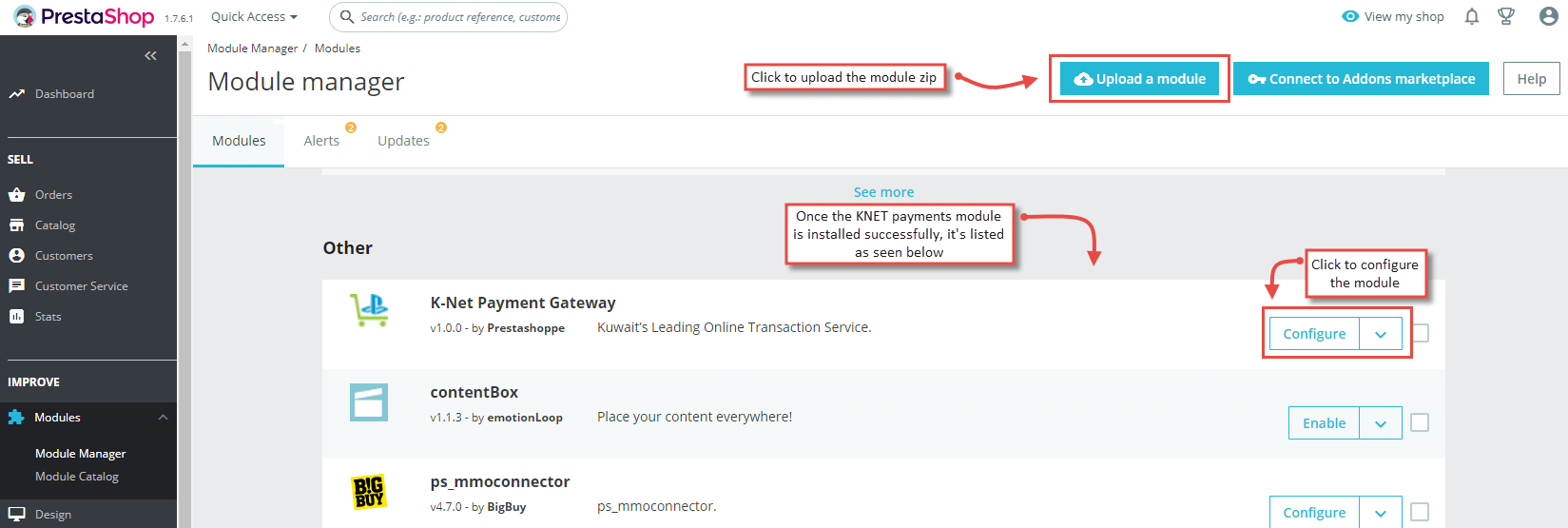This screenshot has height=528, width=1568.
Task: Collapse the sidebar with double-chevron icon
Action: coord(150,56)
